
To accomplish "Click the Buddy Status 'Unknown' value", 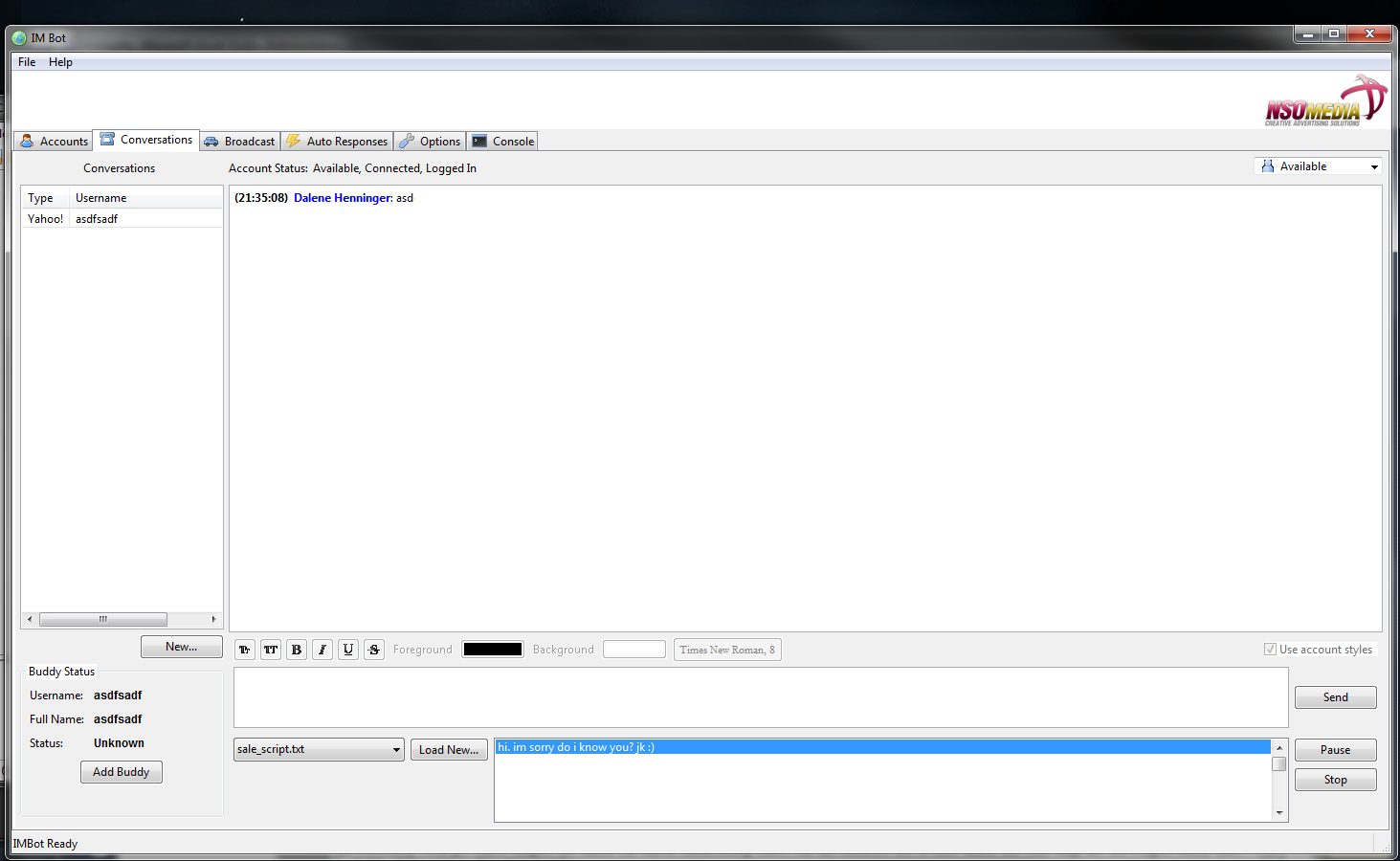I will (x=119, y=743).
